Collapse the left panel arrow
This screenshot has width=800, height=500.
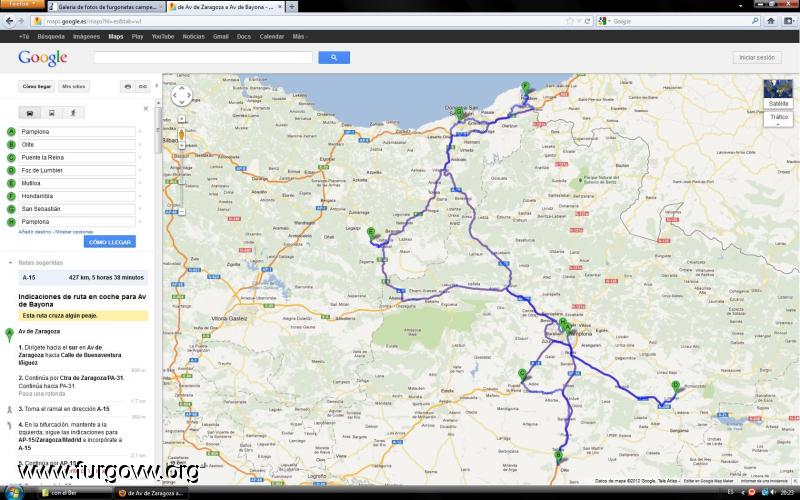click(x=157, y=86)
